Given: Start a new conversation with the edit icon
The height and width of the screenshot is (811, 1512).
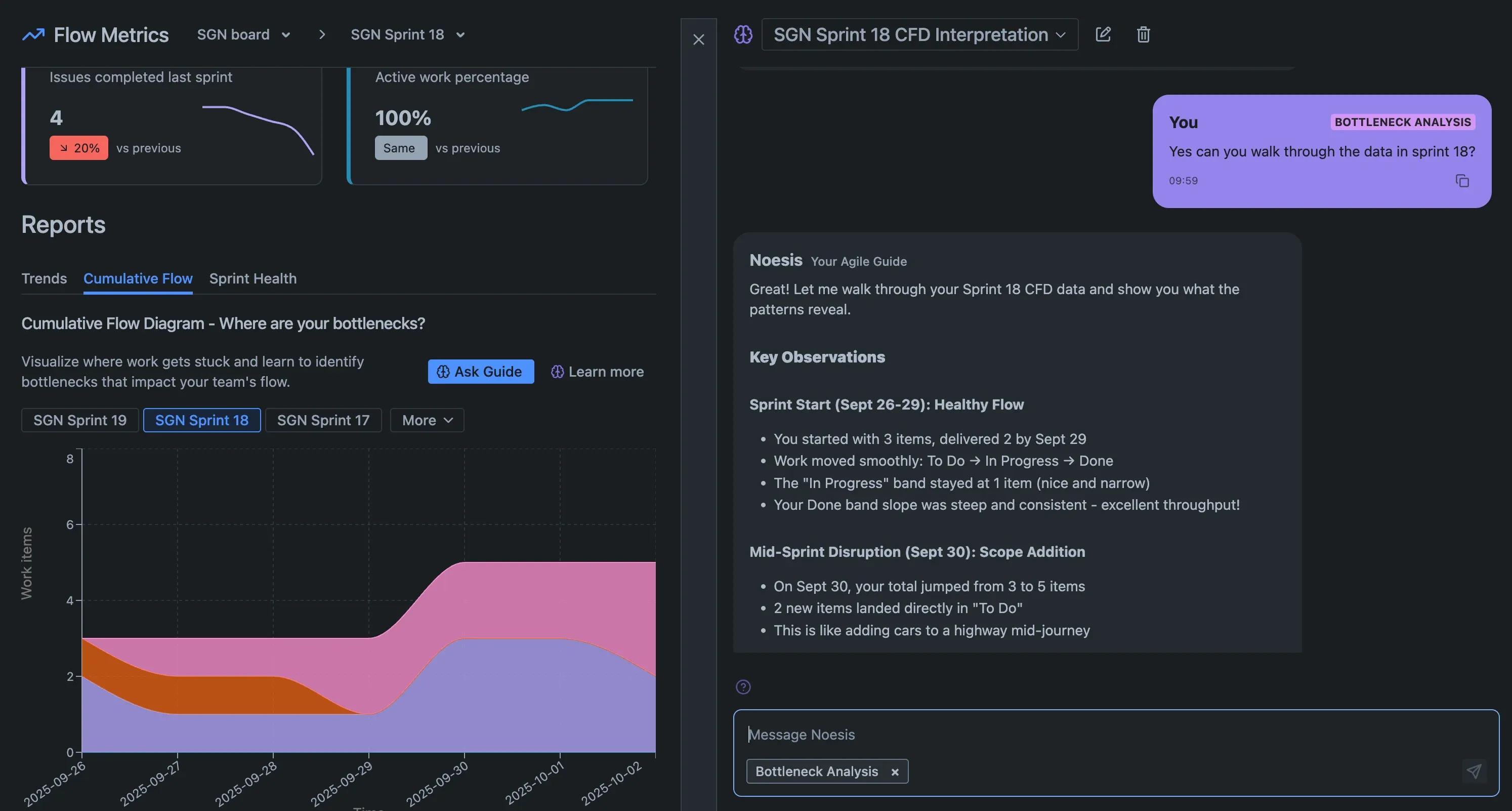Looking at the screenshot, I should 1103,34.
